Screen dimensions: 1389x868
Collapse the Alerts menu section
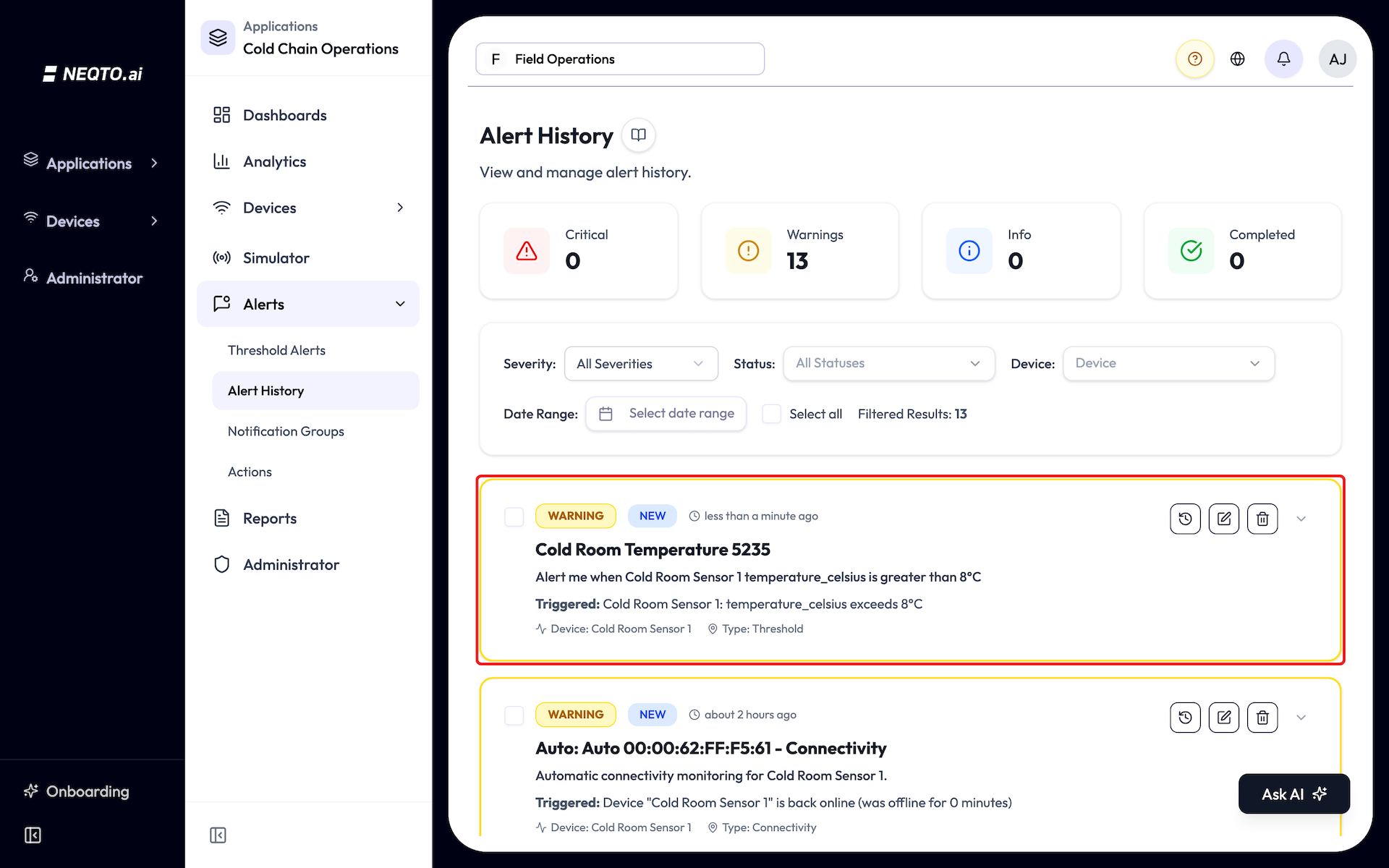(x=308, y=304)
